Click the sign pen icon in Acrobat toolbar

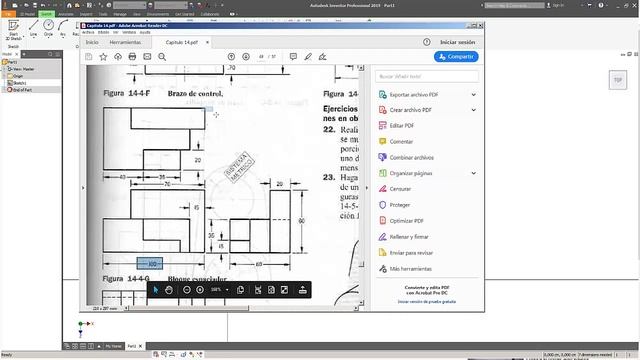[322, 57]
